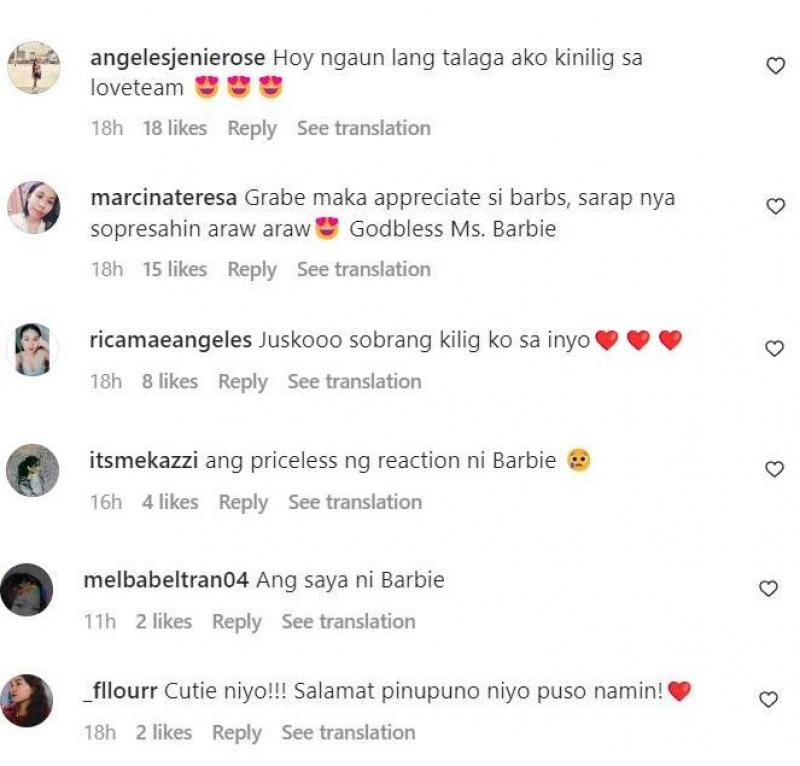View ricamaeangeles's profile photo

click(x=33, y=350)
